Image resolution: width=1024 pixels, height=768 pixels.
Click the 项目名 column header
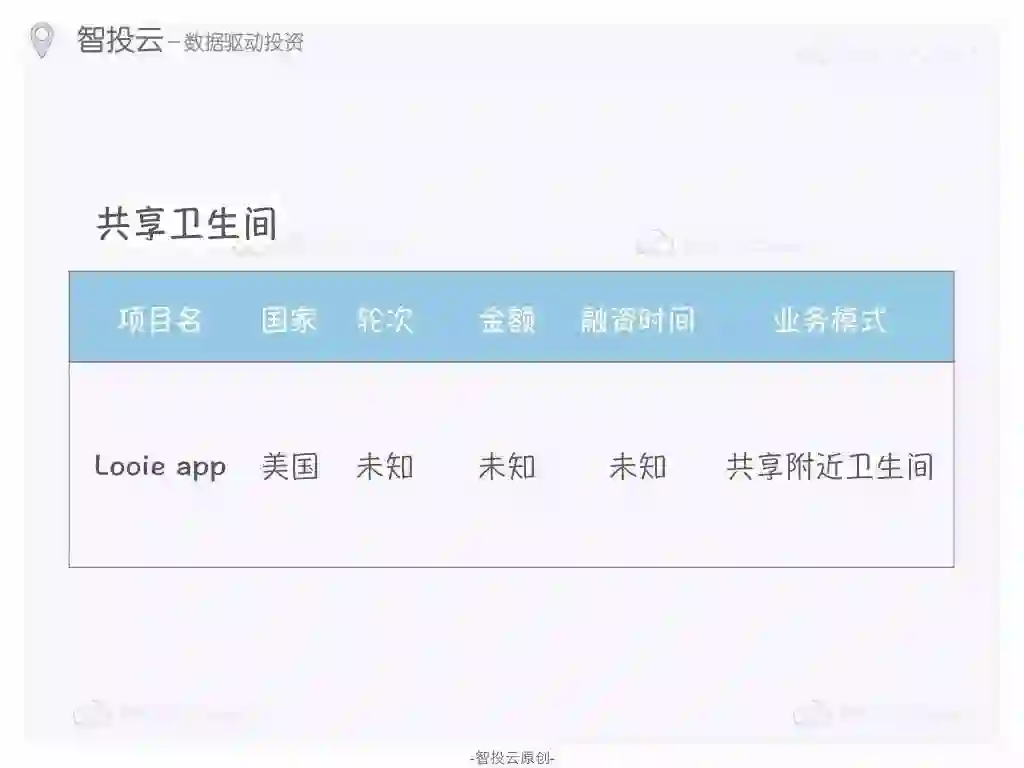[x=160, y=320]
